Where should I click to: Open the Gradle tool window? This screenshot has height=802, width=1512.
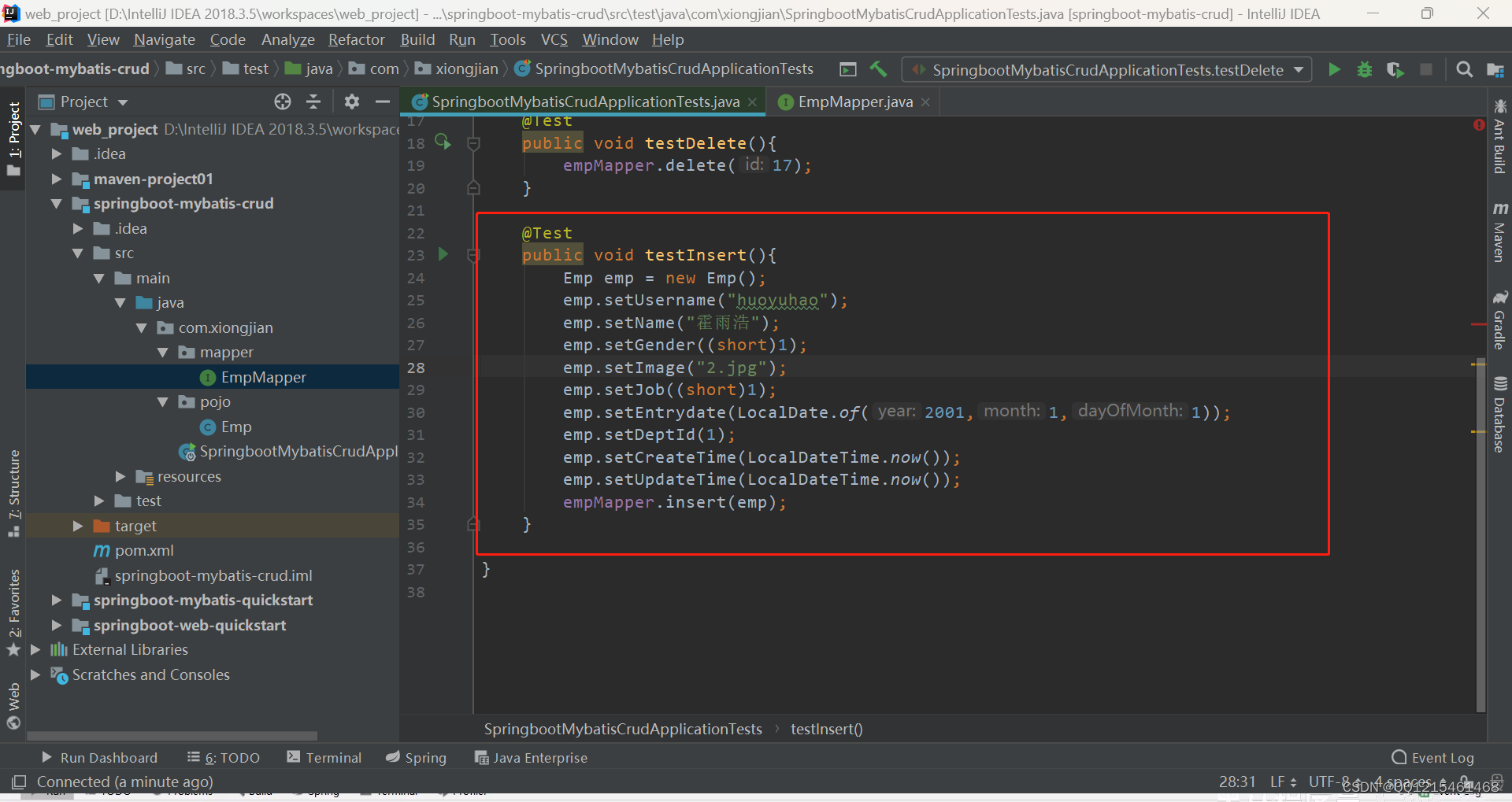tap(1499, 320)
